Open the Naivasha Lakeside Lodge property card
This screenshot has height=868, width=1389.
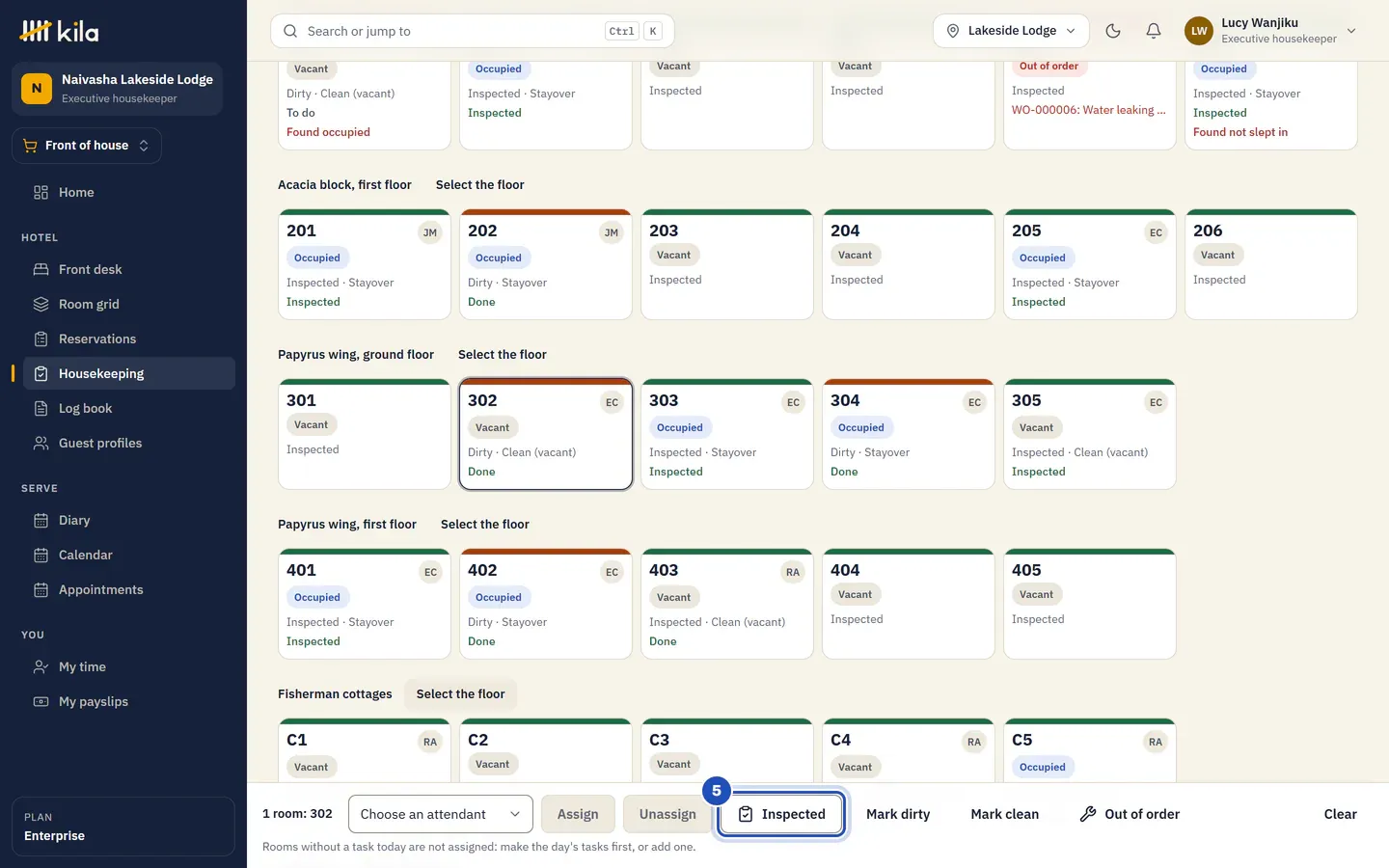(x=117, y=89)
